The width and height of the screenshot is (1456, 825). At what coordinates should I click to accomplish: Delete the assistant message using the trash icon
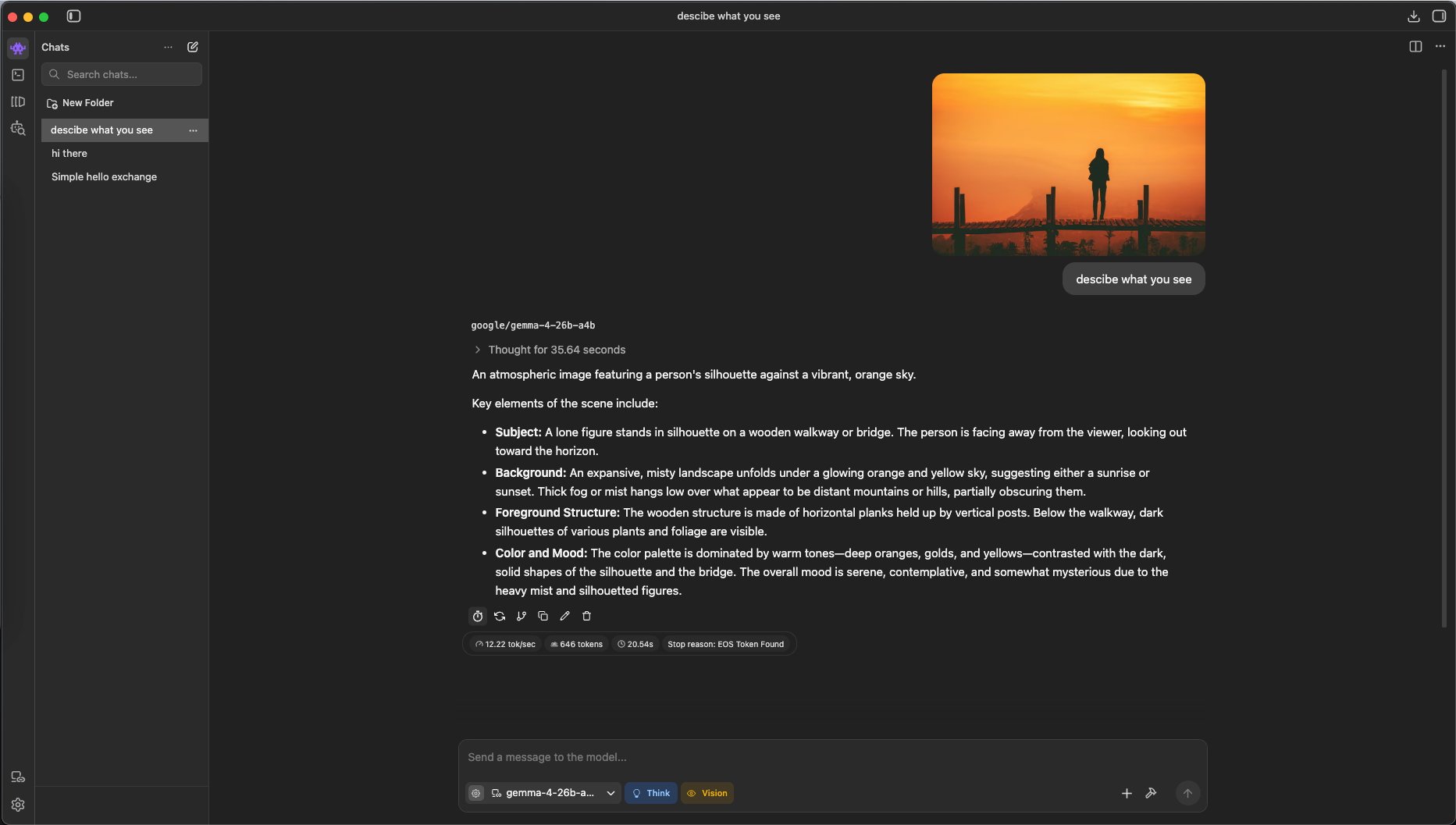click(587, 616)
